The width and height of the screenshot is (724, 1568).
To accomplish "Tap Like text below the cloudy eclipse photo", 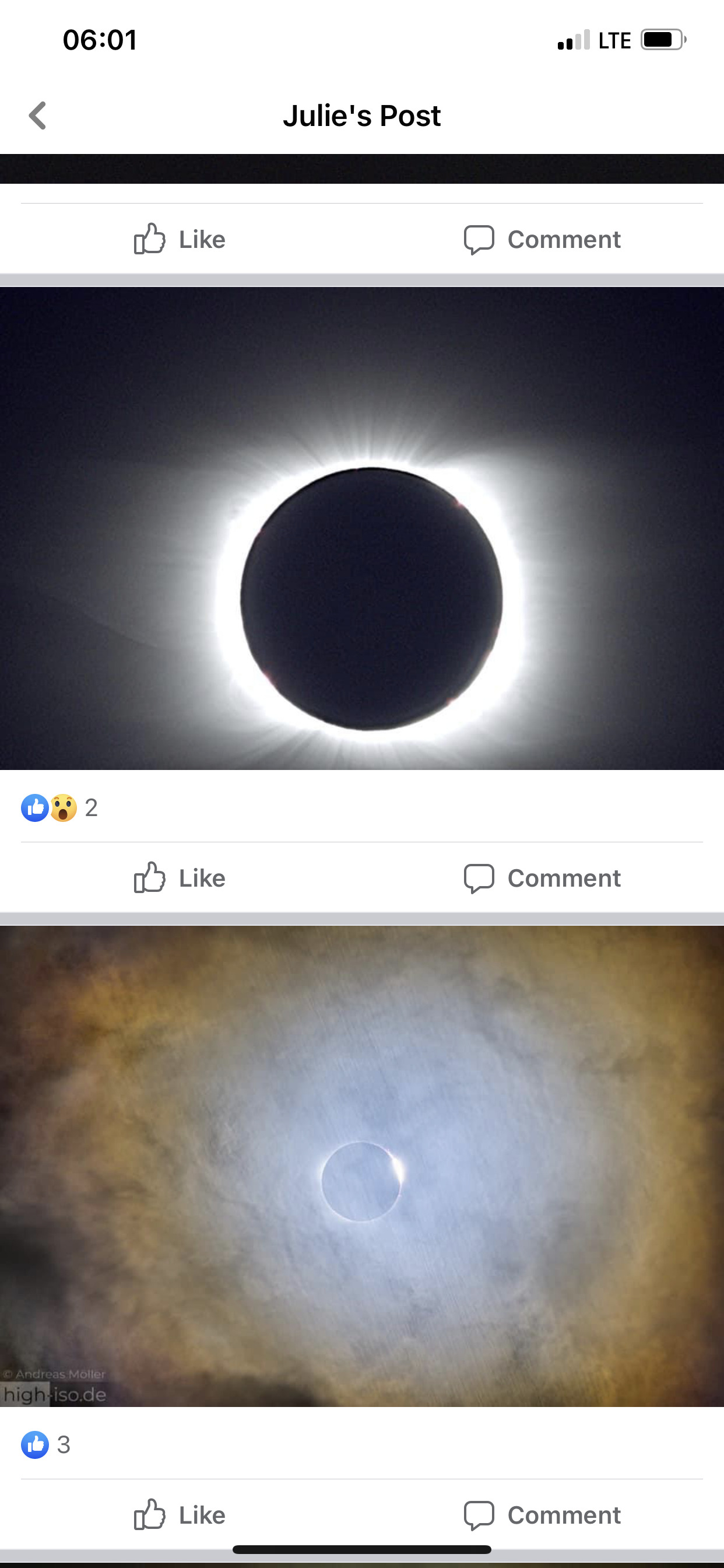I will coord(202,1515).
